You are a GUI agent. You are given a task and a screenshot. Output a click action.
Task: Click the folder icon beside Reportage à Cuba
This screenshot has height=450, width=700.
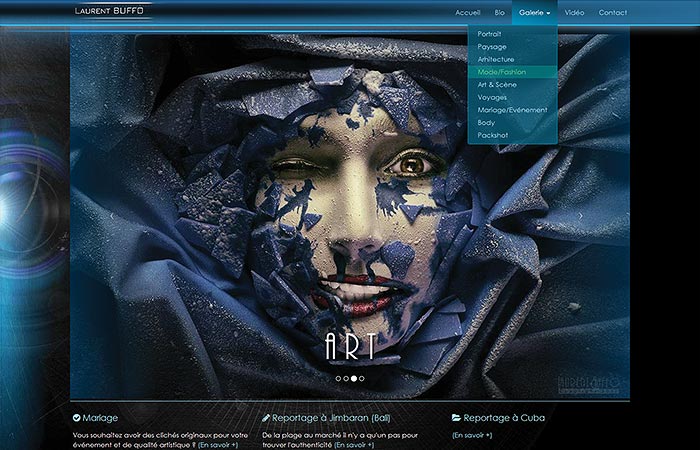(456, 418)
